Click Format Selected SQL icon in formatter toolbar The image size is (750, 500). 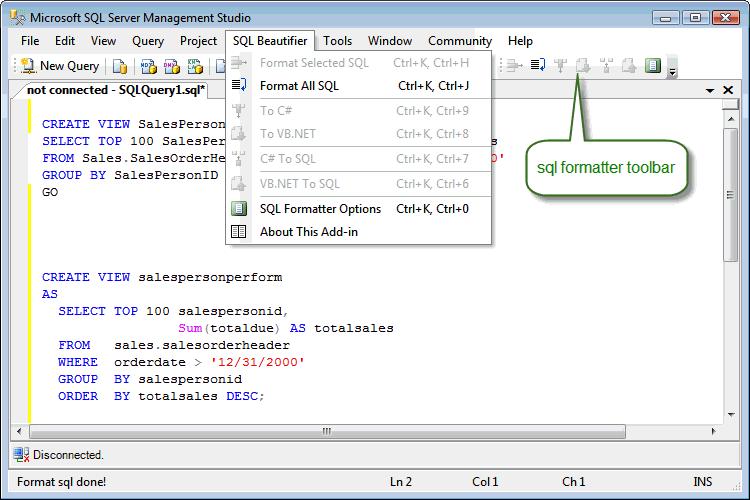point(514,65)
